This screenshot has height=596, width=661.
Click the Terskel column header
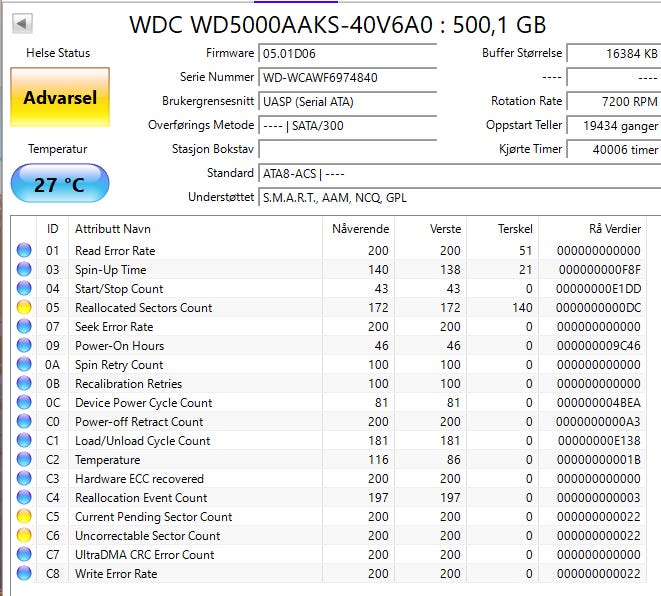pos(502,229)
